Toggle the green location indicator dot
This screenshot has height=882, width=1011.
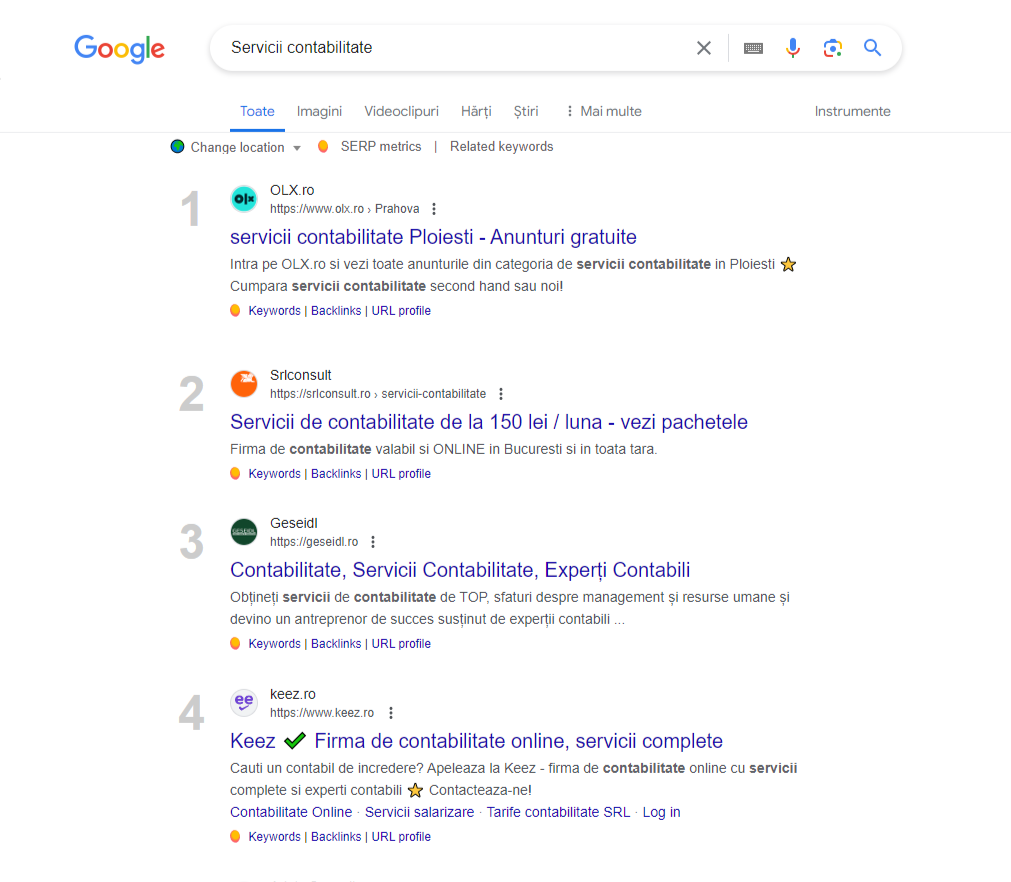178,146
